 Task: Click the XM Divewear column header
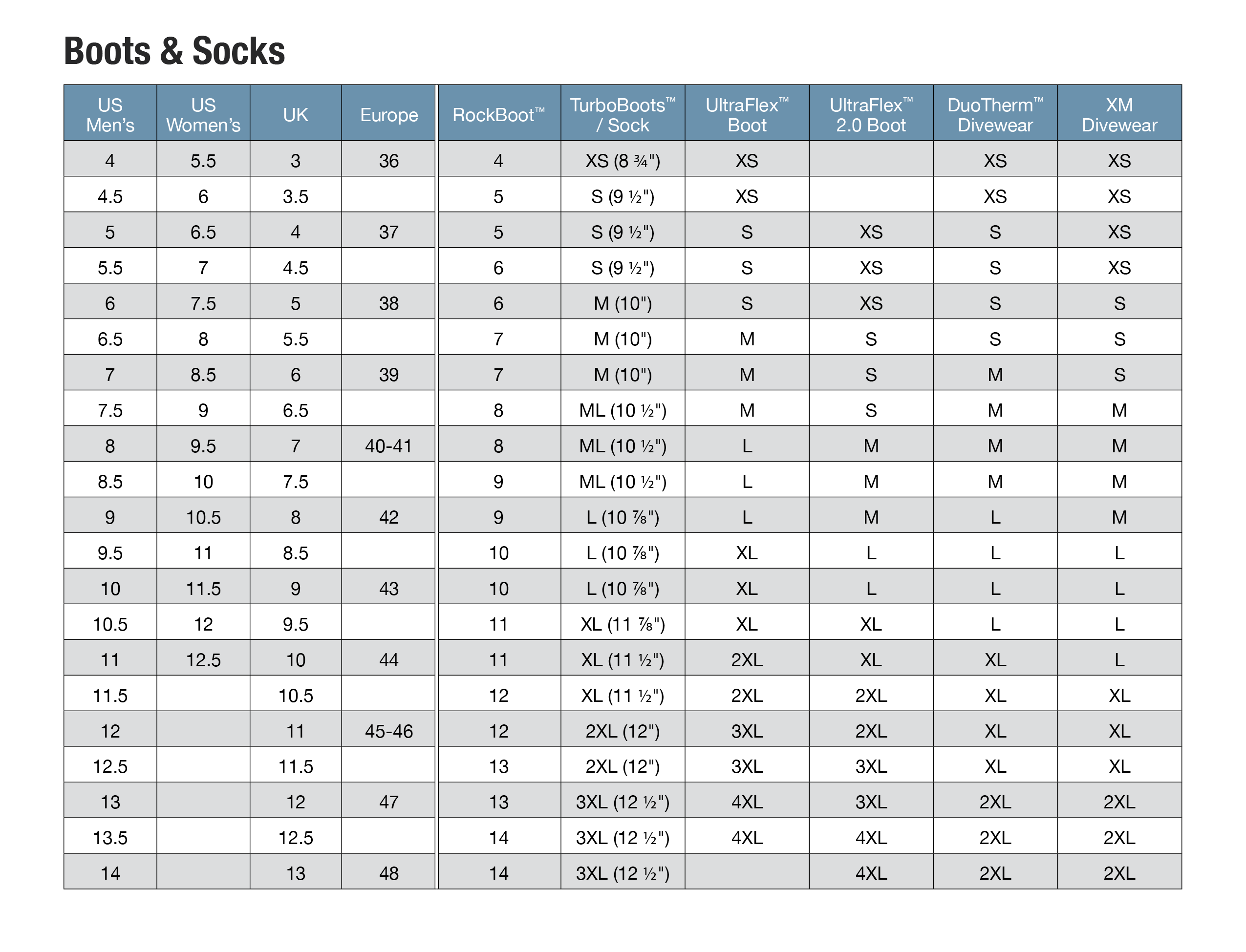[1119, 113]
